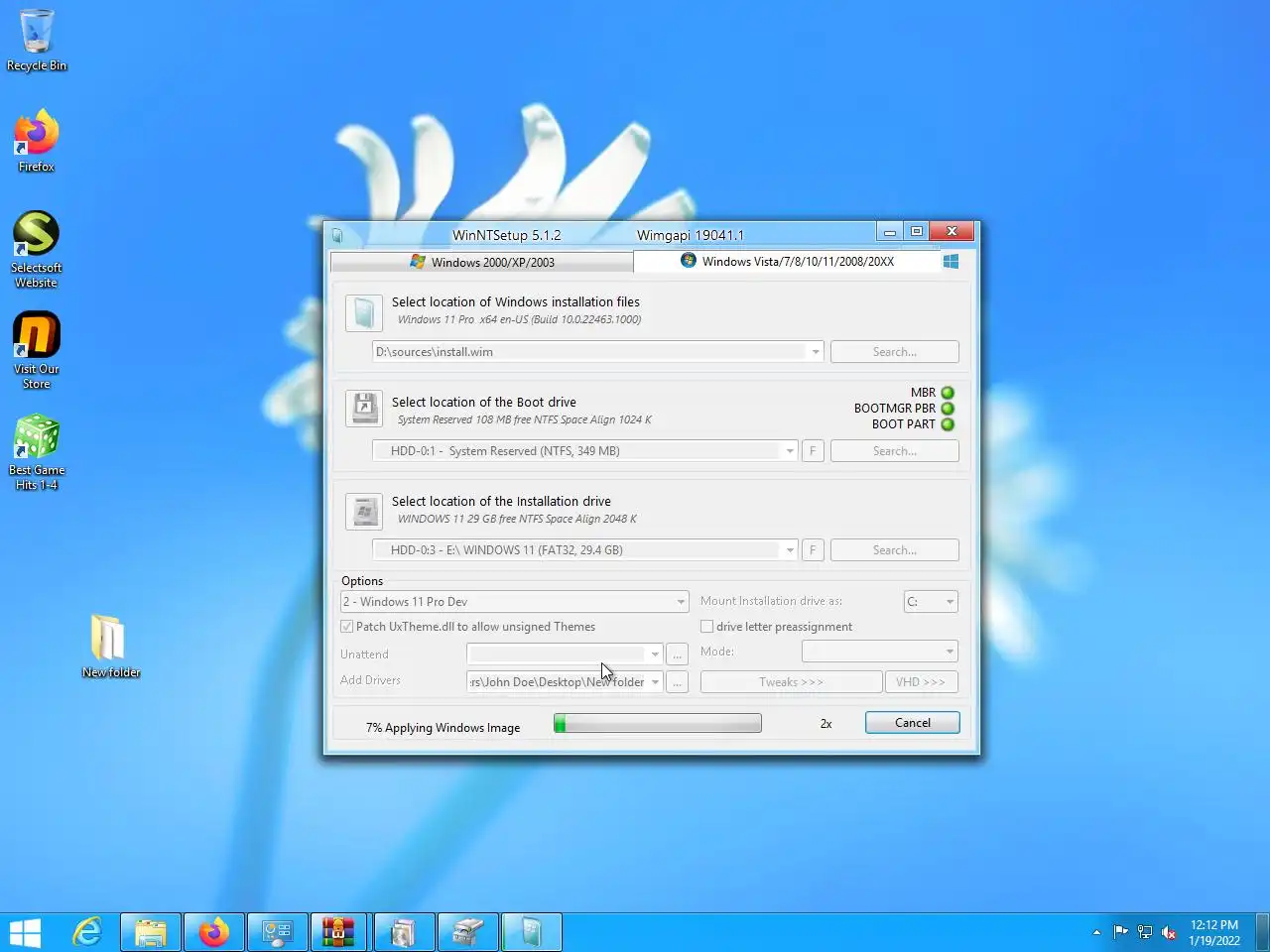
Task: Click the WinNTSetup title bar icon
Action: (x=337, y=235)
